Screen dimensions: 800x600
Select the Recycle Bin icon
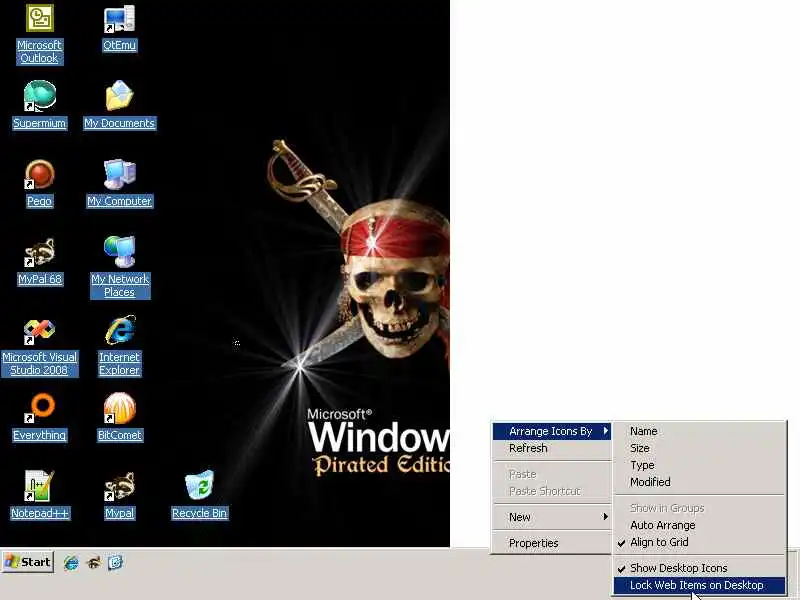199,495
